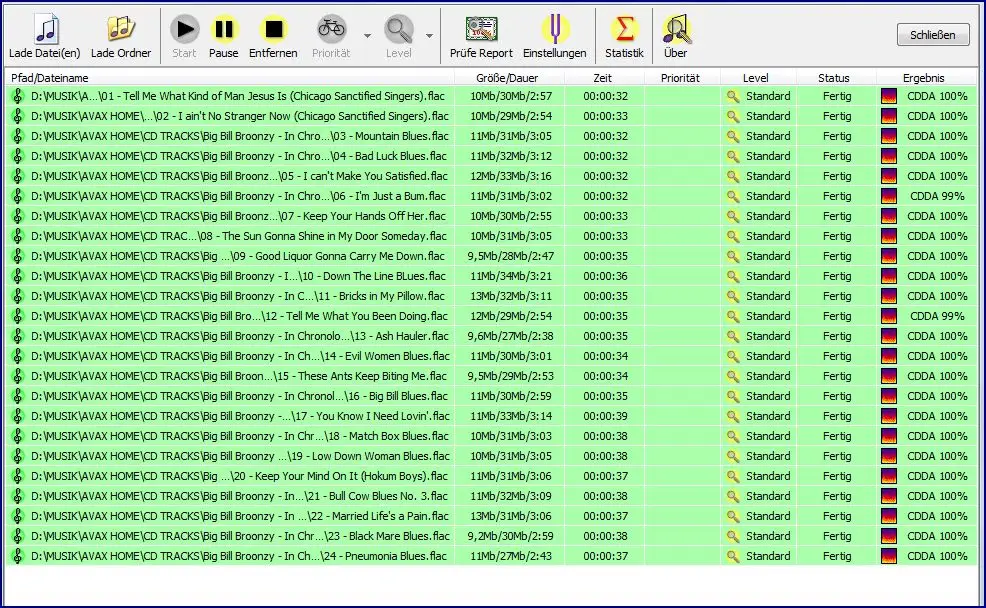Screen dimensions: 986x608
Task: Sort by the Ergebnis column header
Action: coord(926,78)
